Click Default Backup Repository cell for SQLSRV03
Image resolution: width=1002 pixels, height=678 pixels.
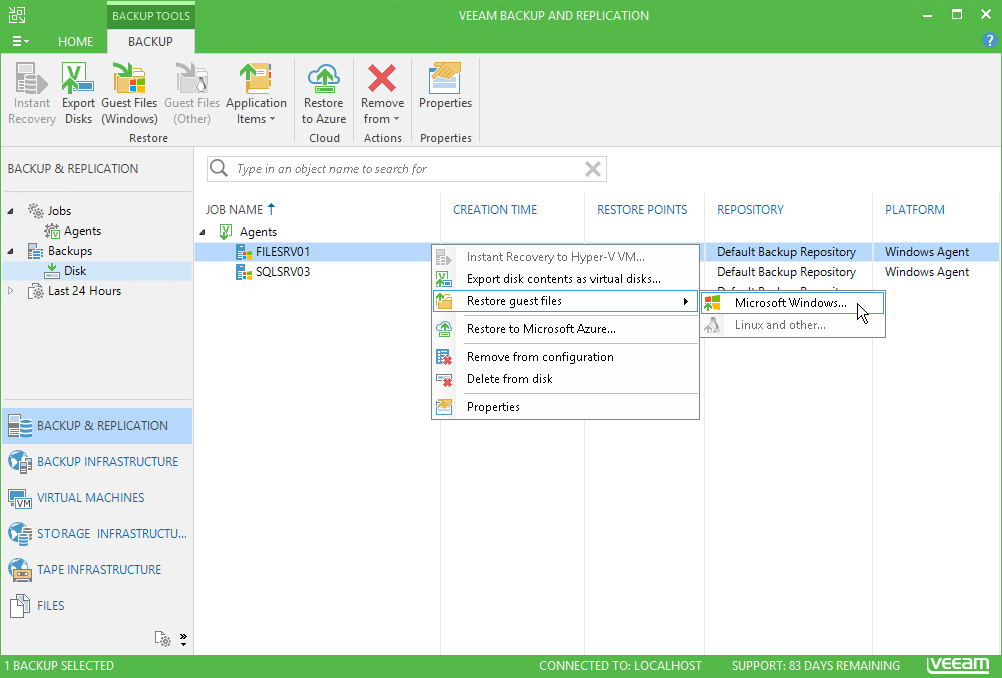(x=786, y=272)
